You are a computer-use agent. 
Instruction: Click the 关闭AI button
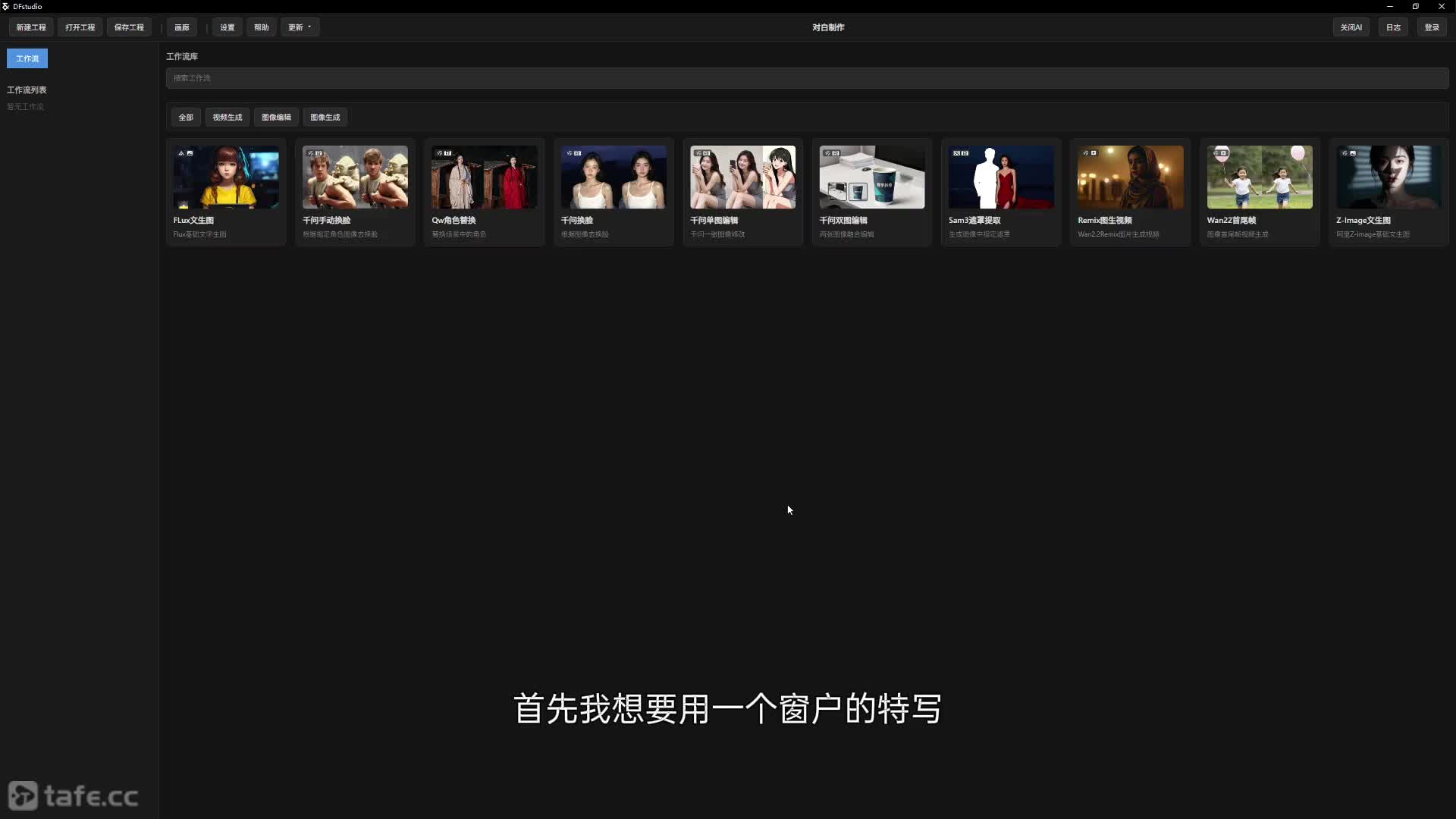(1351, 27)
